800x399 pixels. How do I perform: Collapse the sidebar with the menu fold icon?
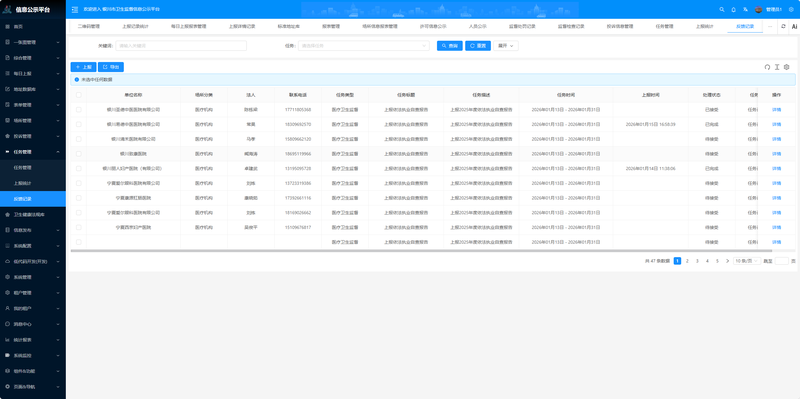point(75,9)
